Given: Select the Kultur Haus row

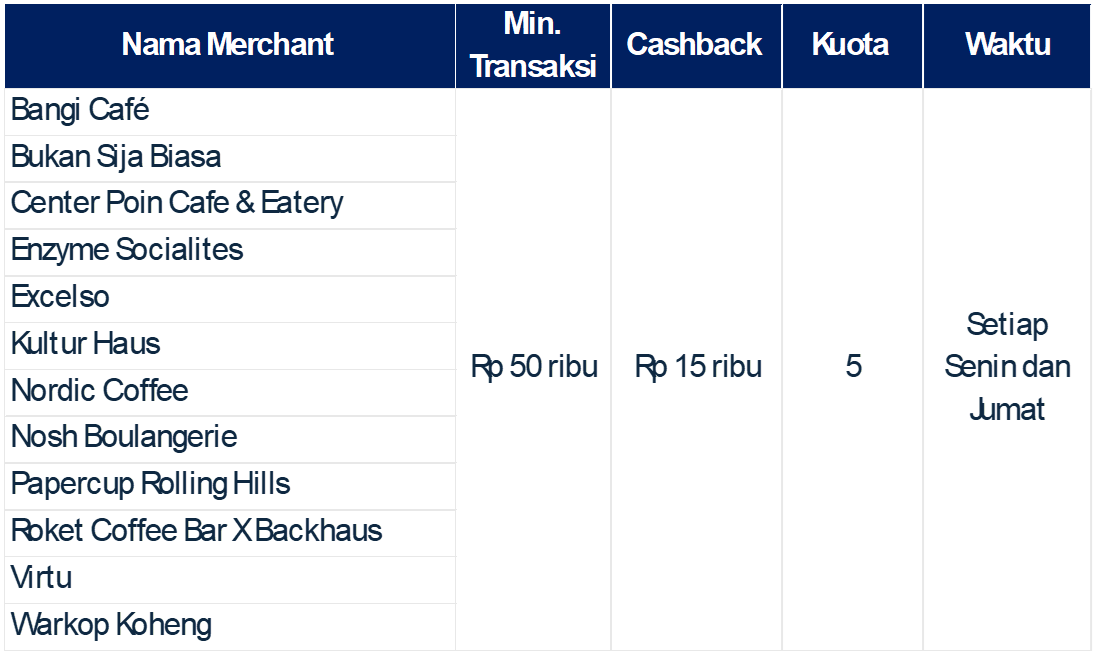Looking at the screenshot, I should coord(86,344).
